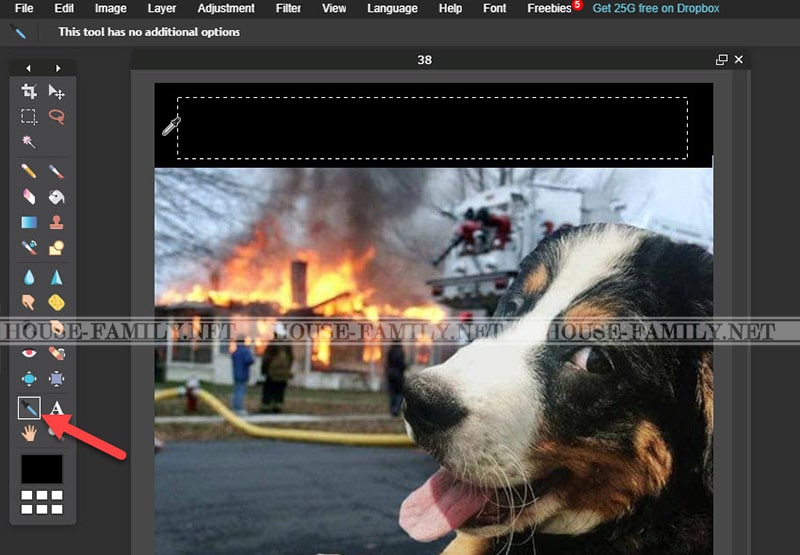Viewport: 800px width, 555px height.
Task: Select the Eraser tool
Action: click(x=29, y=196)
